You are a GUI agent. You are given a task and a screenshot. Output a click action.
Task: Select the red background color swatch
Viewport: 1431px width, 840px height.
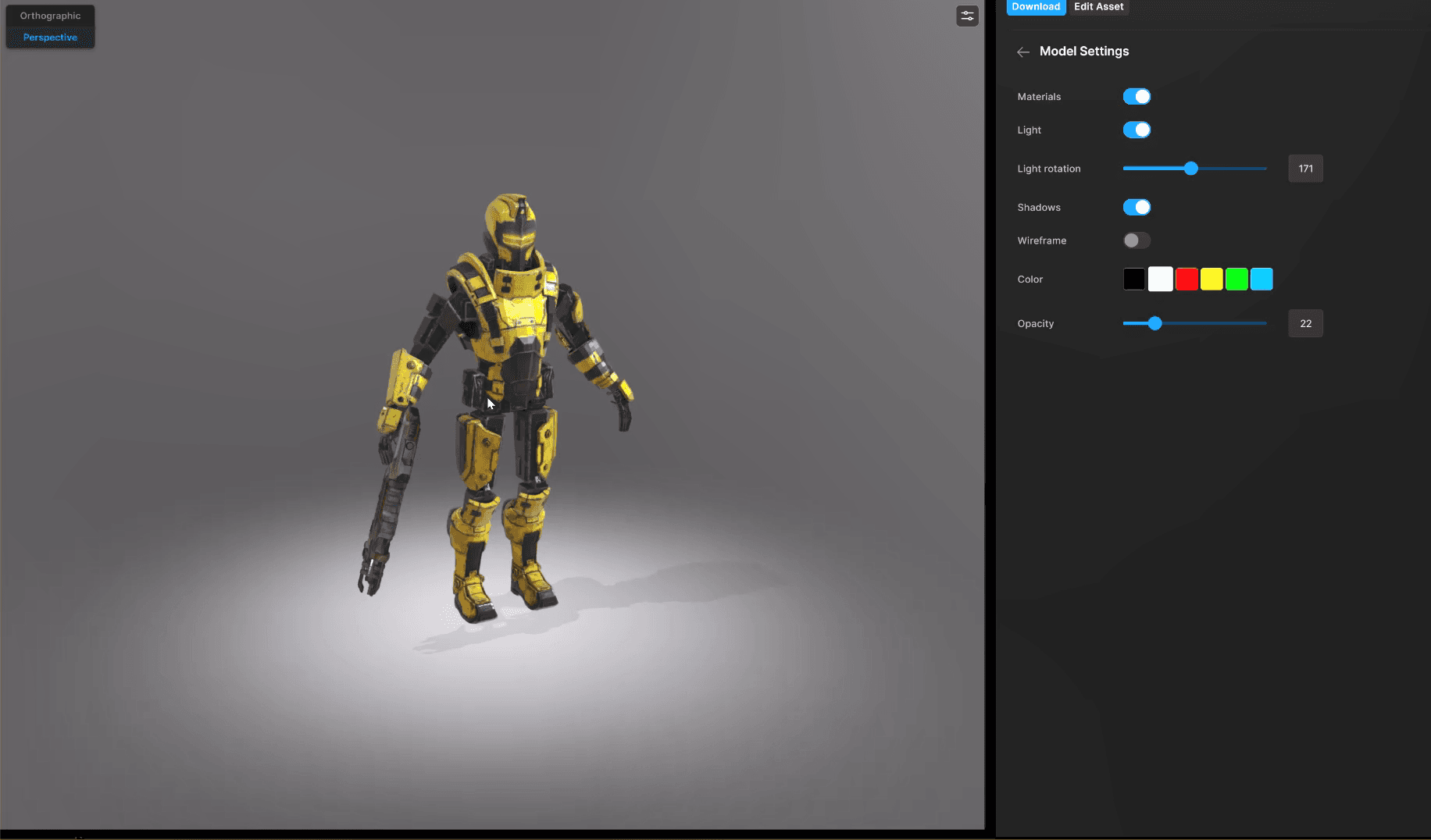(1186, 279)
